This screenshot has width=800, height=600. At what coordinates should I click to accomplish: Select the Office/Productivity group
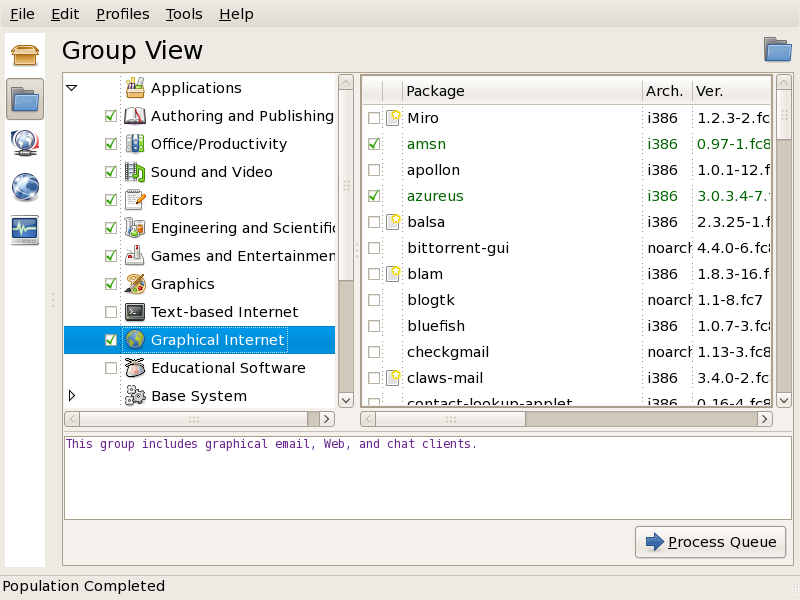pos(218,144)
